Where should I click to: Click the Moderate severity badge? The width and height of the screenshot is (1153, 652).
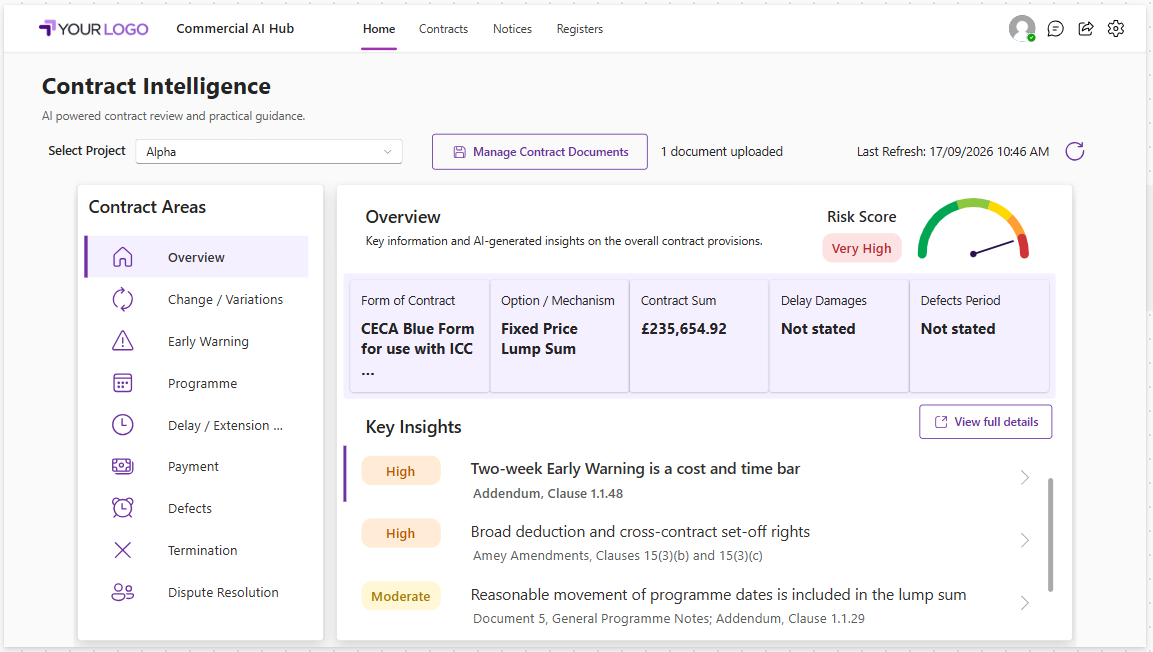401,596
